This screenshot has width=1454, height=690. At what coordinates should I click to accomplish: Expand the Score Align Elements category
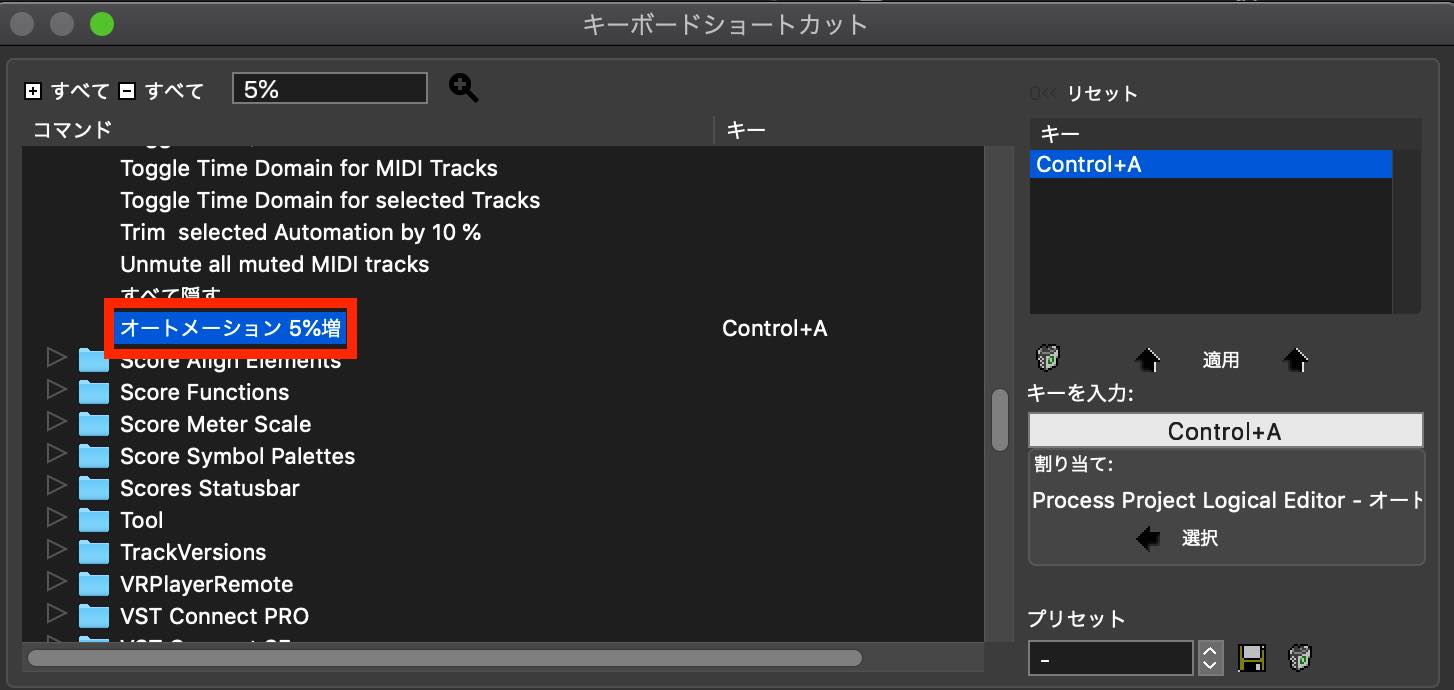pos(56,359)
